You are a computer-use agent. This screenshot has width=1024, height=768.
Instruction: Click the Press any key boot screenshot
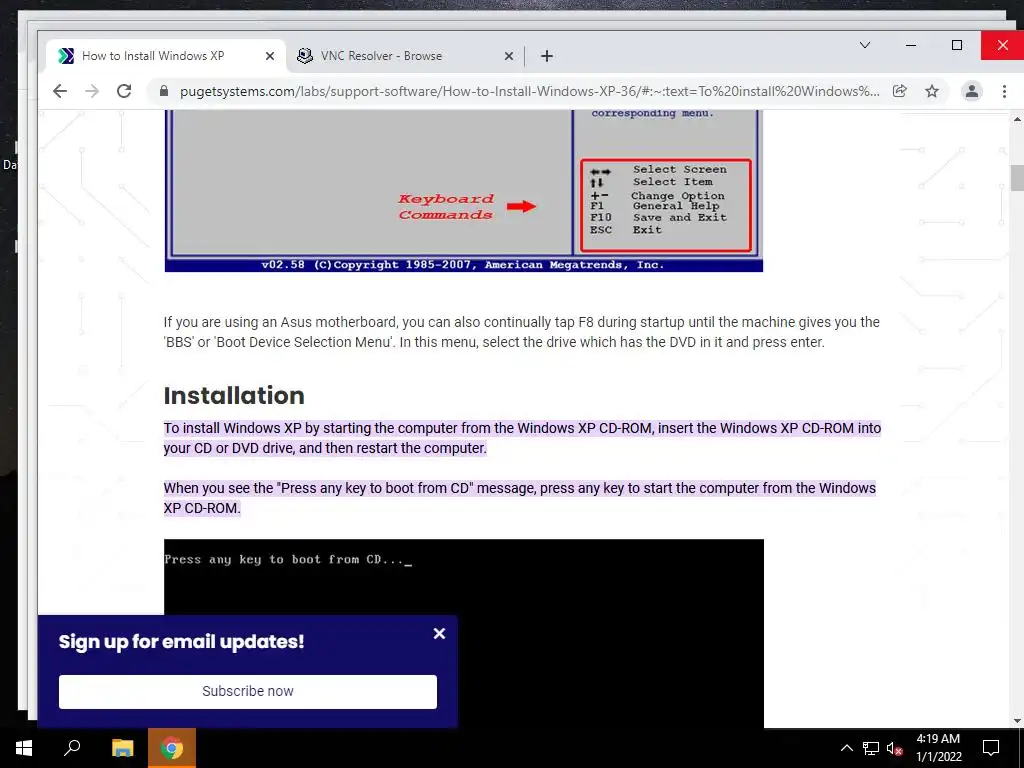[464, 633]
